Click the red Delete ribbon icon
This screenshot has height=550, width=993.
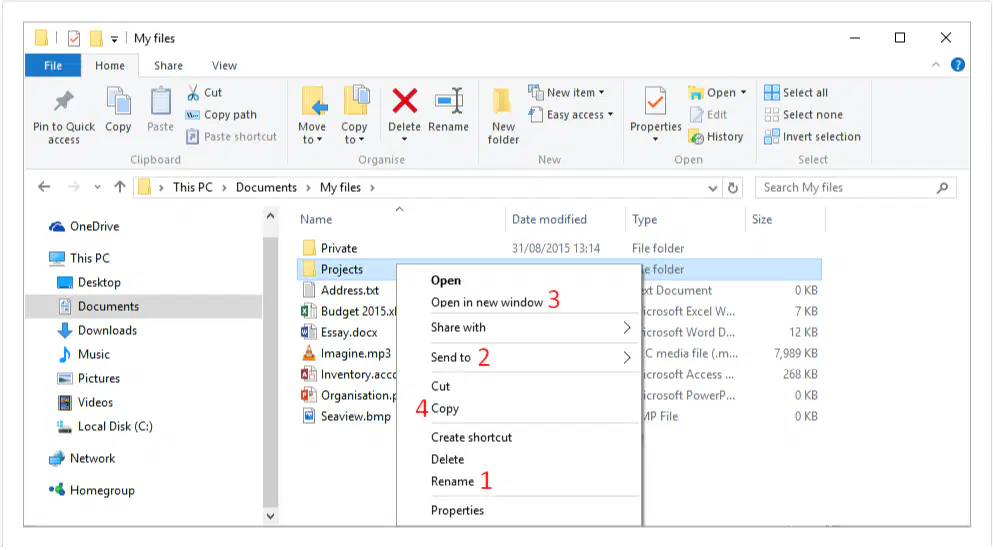(405, 101)
